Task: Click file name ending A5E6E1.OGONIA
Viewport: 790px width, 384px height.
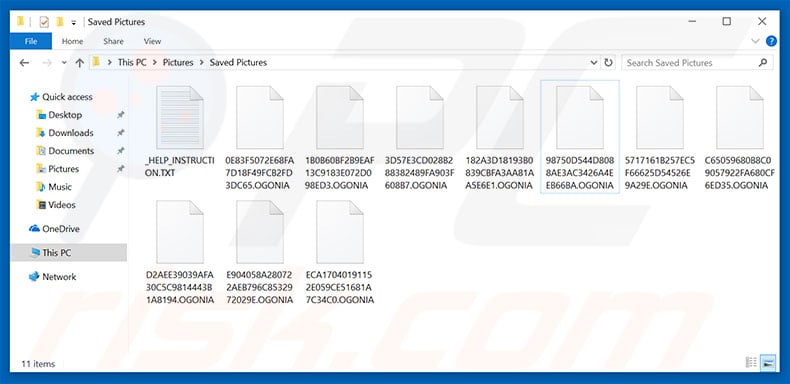Action: 500,173
